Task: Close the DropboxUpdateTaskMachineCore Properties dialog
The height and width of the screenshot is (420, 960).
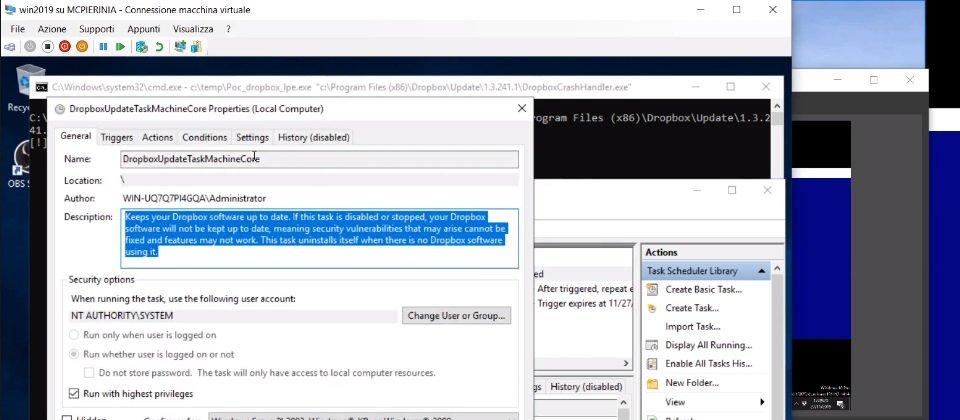Action: click(x=522, y=108)
